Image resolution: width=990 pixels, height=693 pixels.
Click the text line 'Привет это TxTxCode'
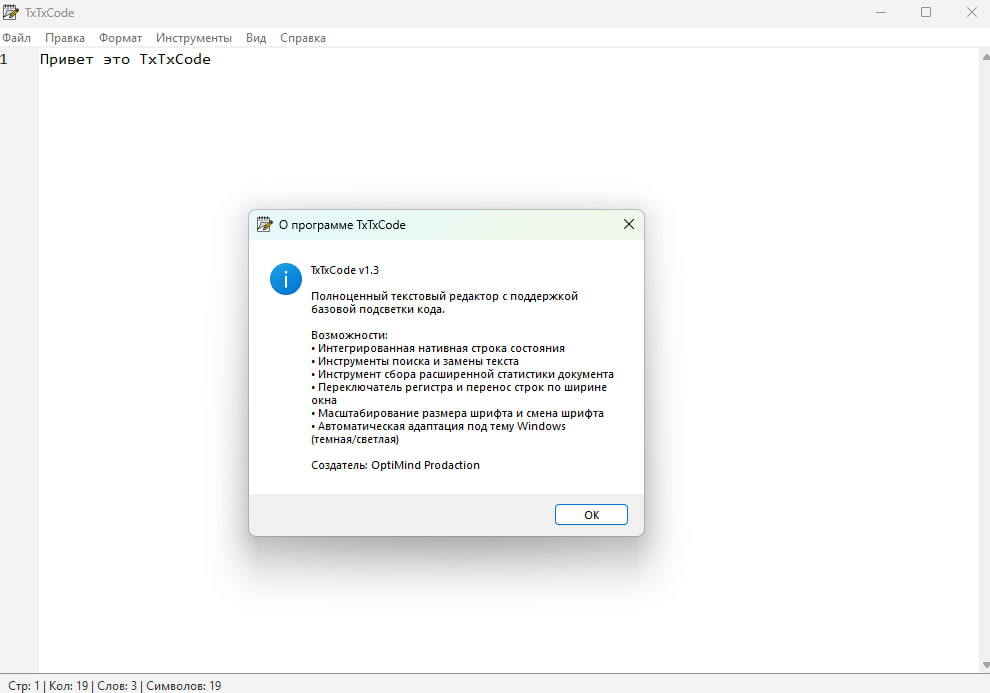click(x=125, y=59)
